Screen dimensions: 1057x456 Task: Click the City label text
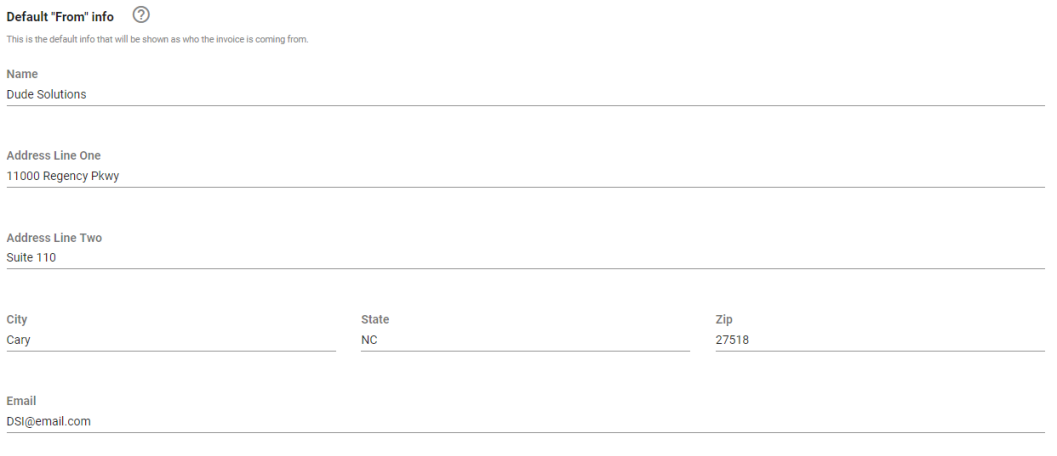tap(17, 320)
